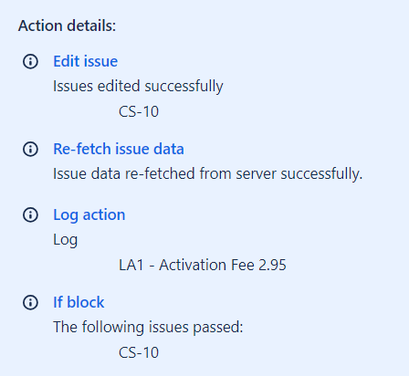The image size is (409, 376).
Task: Select CS-10 under the following issues passed
Action: point(139,353)
